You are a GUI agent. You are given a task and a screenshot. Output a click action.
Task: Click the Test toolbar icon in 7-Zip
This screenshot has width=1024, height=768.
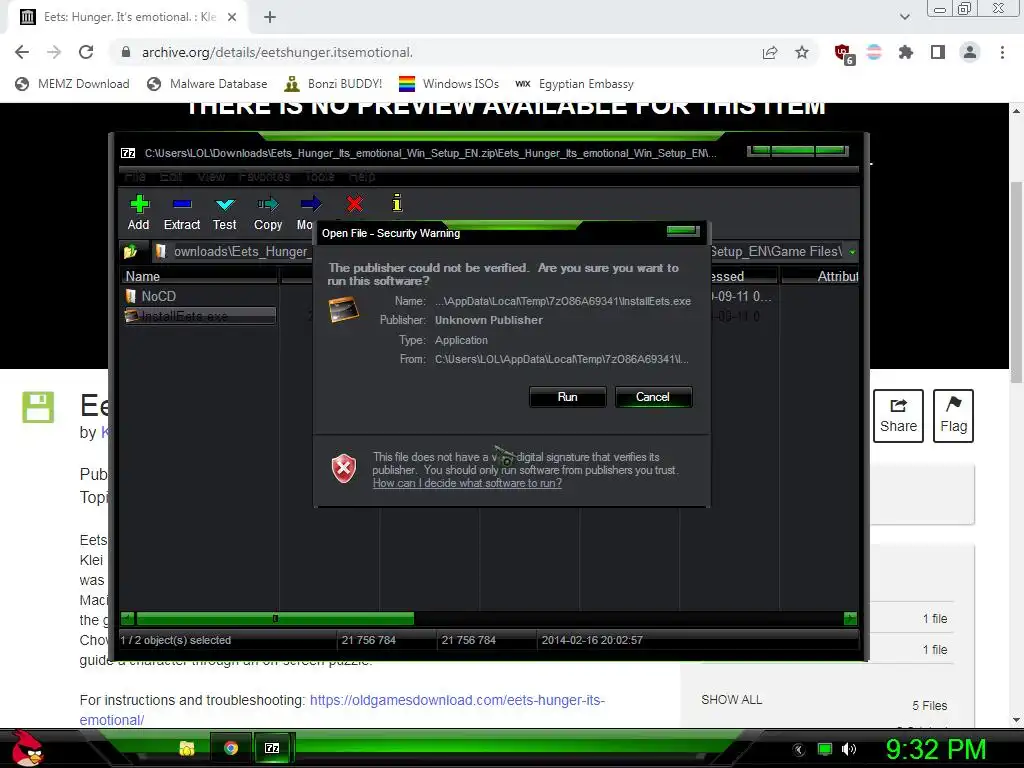pos(225,213)
